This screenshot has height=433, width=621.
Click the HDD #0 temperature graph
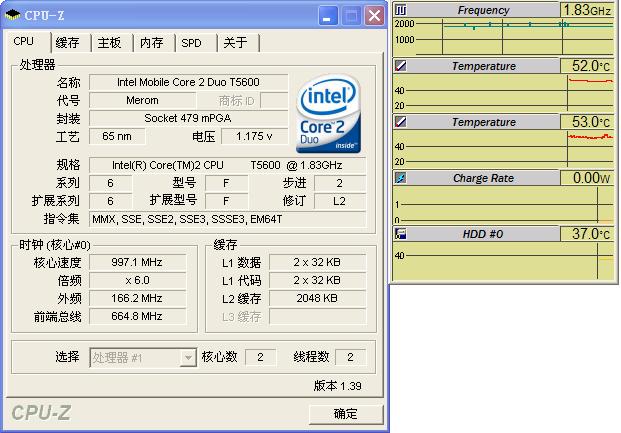(x=503, y=260)
